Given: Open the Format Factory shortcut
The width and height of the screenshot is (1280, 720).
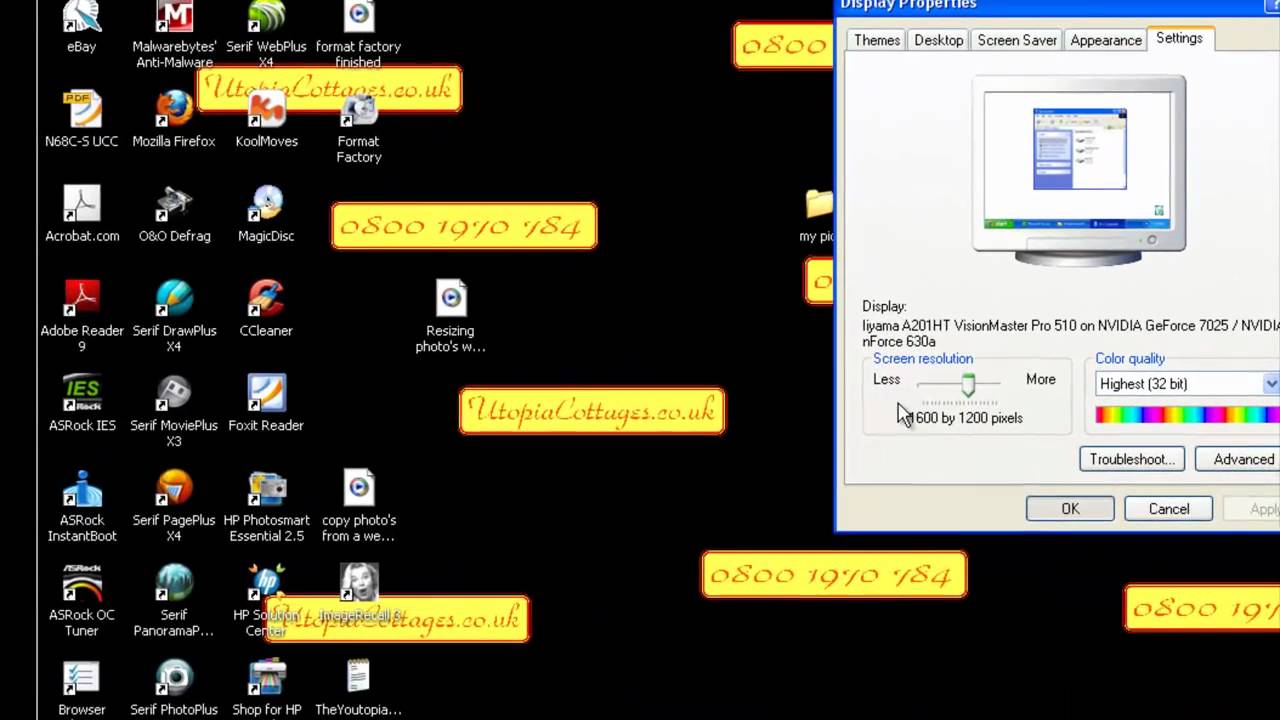Looking at the screenshot, I should (x=358, y=127).
